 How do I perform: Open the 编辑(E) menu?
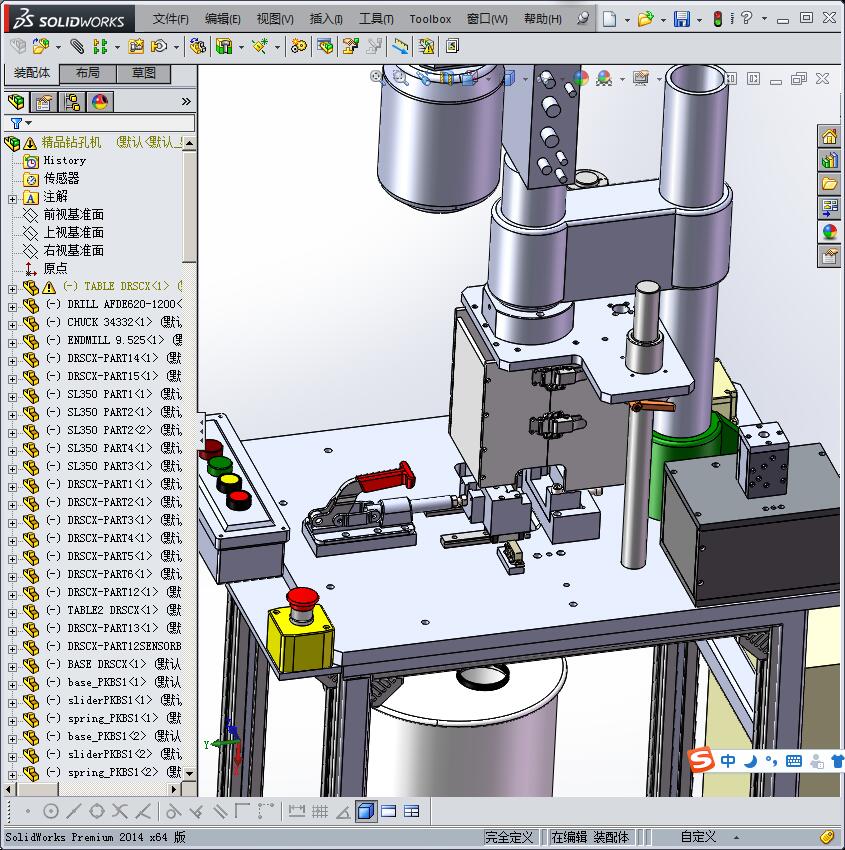pos(222,19)
